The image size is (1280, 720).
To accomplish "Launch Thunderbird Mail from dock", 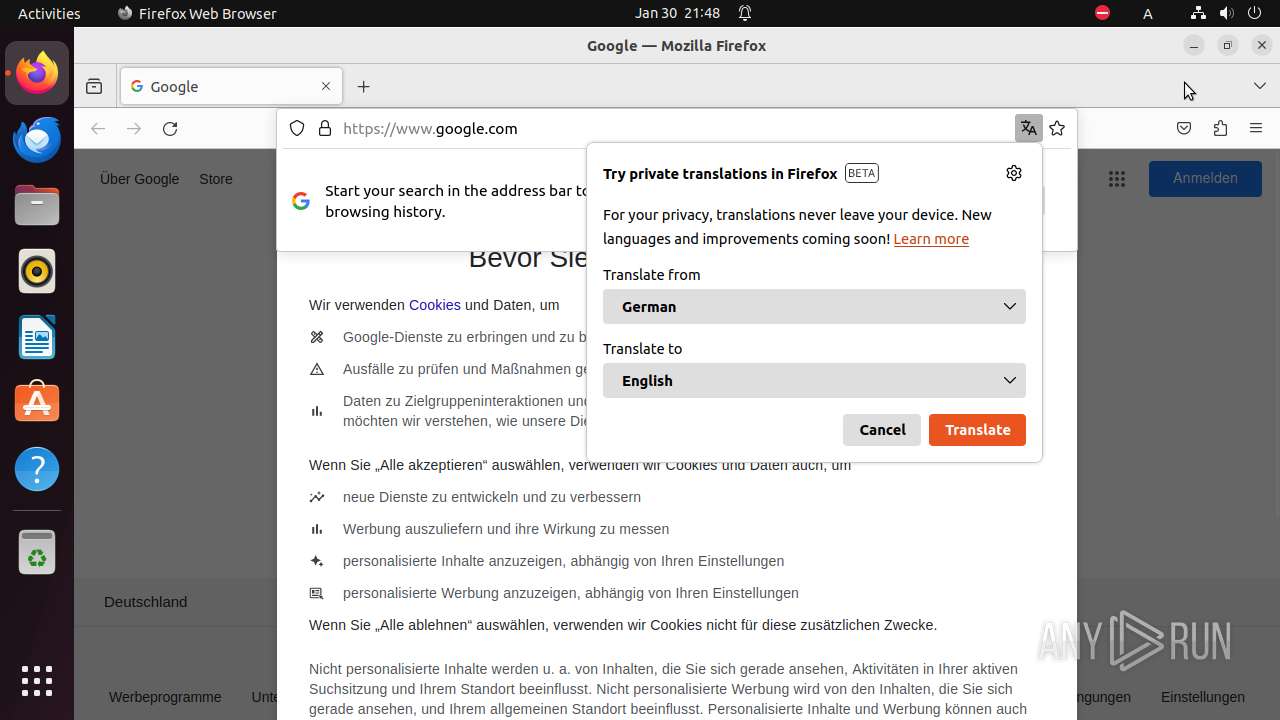I will click(37, 139).
